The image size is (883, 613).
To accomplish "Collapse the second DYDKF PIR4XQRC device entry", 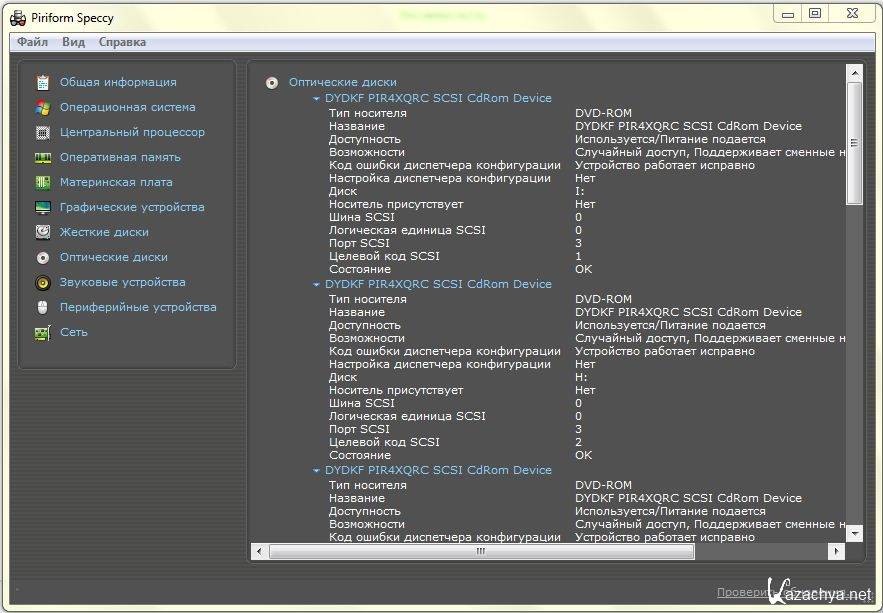I will coord(317,285).
